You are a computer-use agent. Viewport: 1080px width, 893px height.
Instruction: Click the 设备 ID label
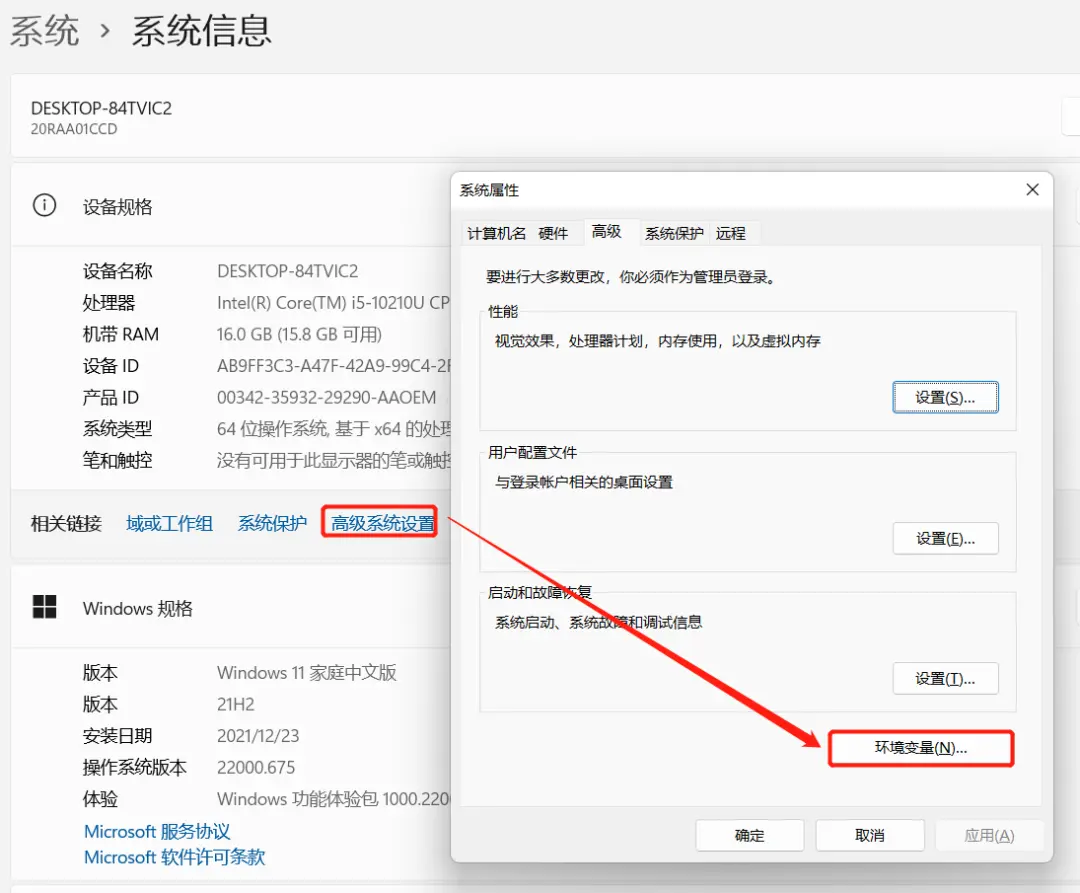(x=111, y=366)
